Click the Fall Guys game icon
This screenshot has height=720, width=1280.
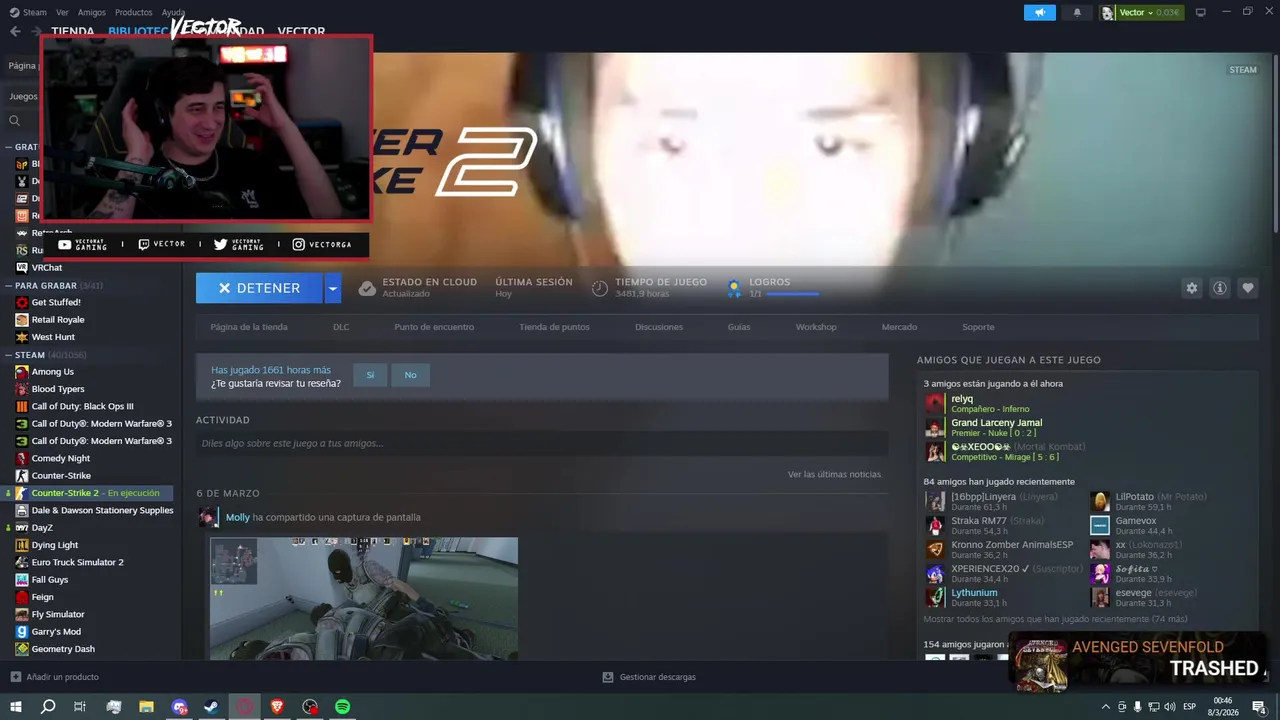22,579
